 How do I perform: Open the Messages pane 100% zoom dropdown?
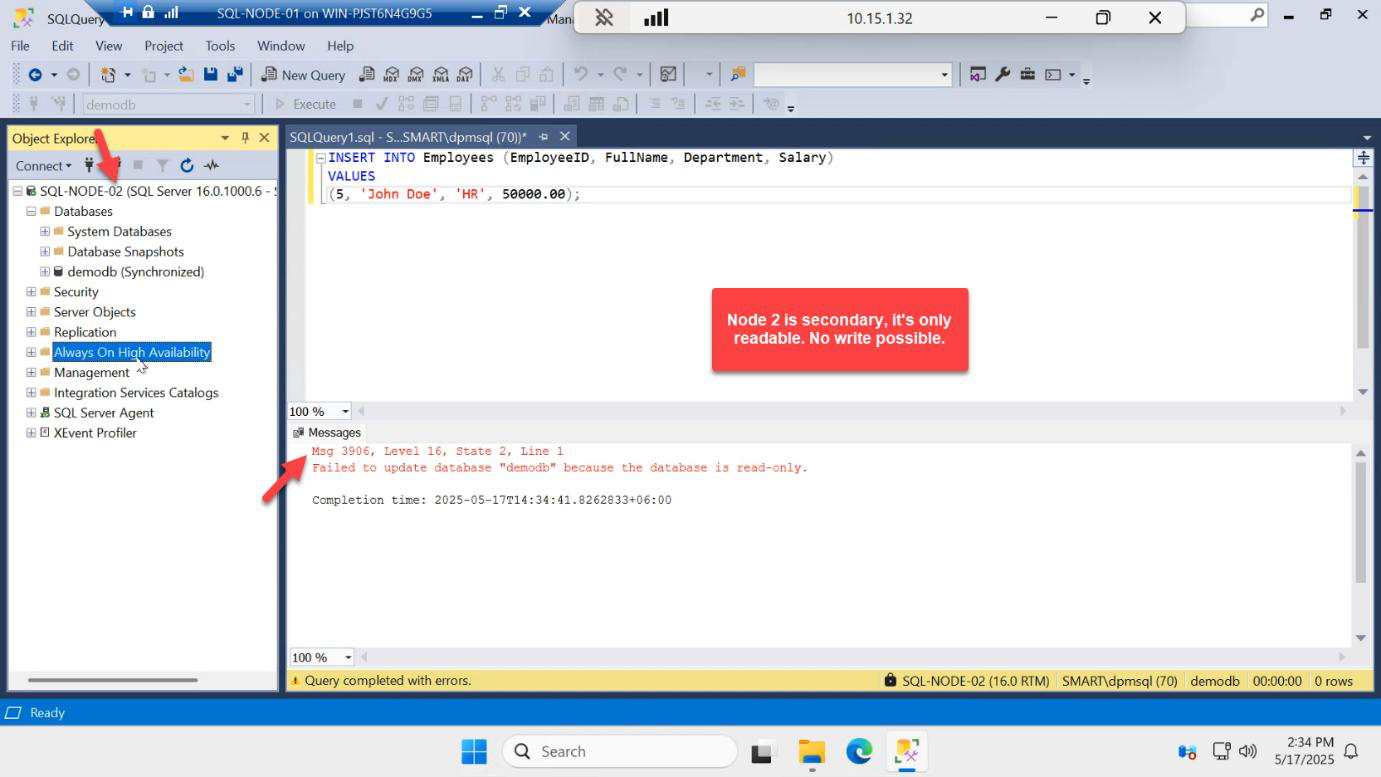[348, 657]
